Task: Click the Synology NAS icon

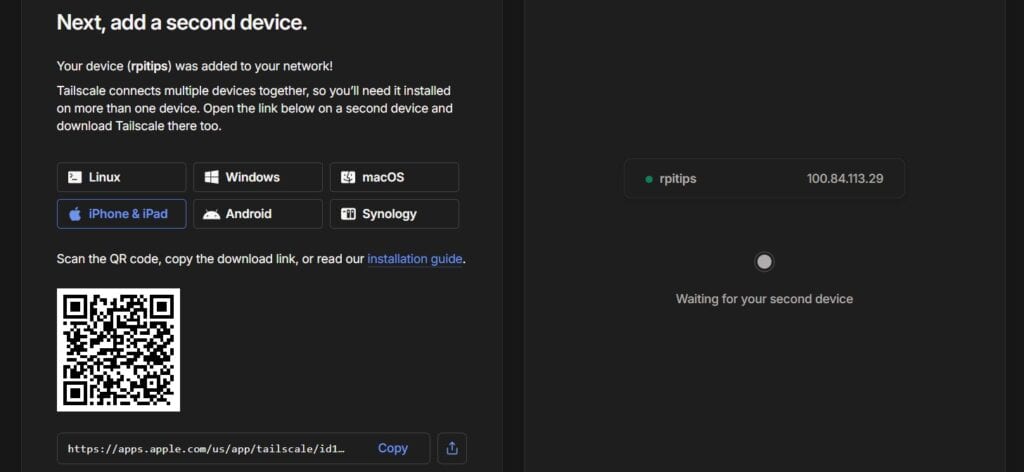Action: pyautogui.click(x=348, y=214)
